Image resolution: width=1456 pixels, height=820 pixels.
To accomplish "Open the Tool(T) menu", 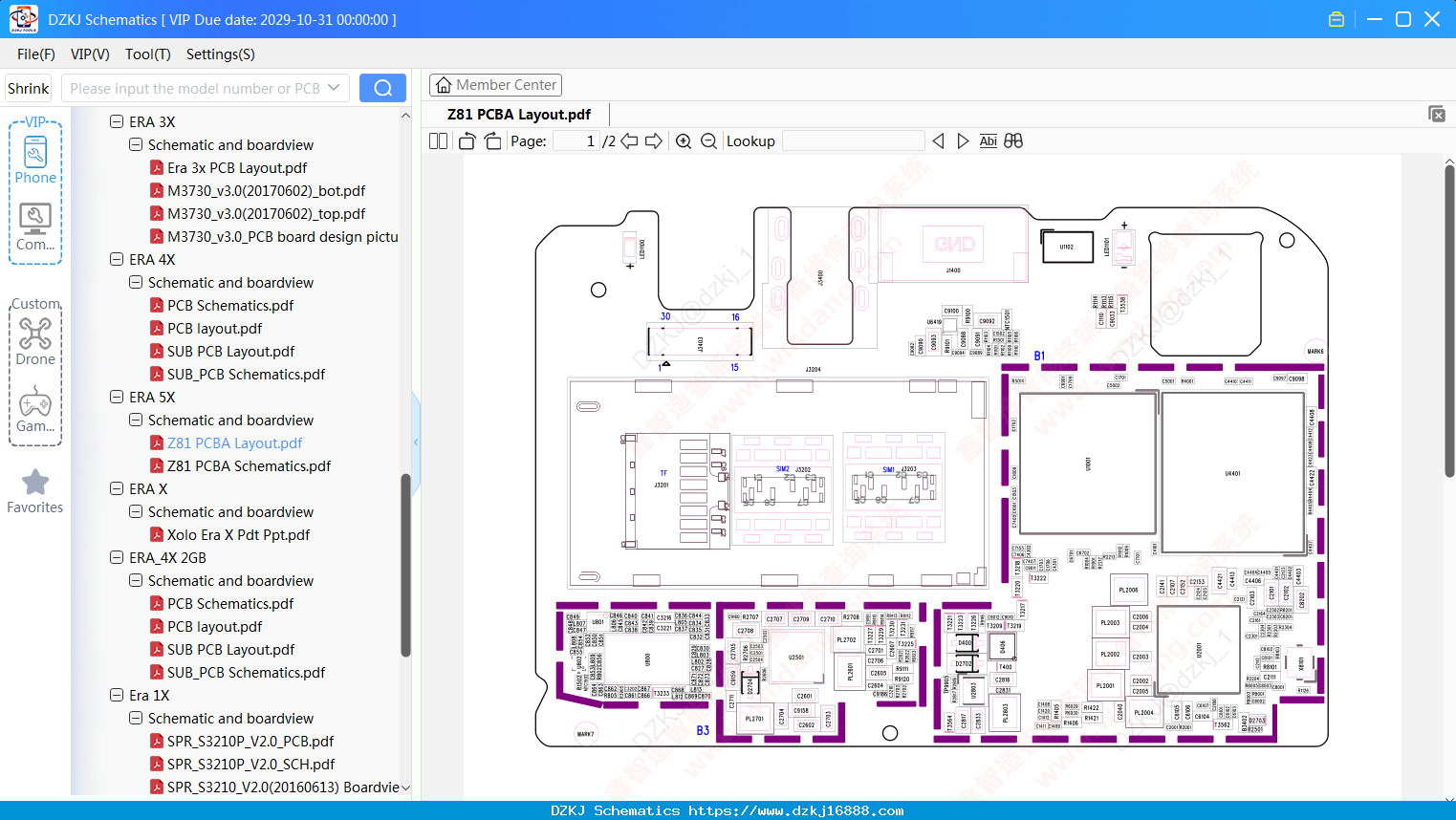I will coord(148,54).
